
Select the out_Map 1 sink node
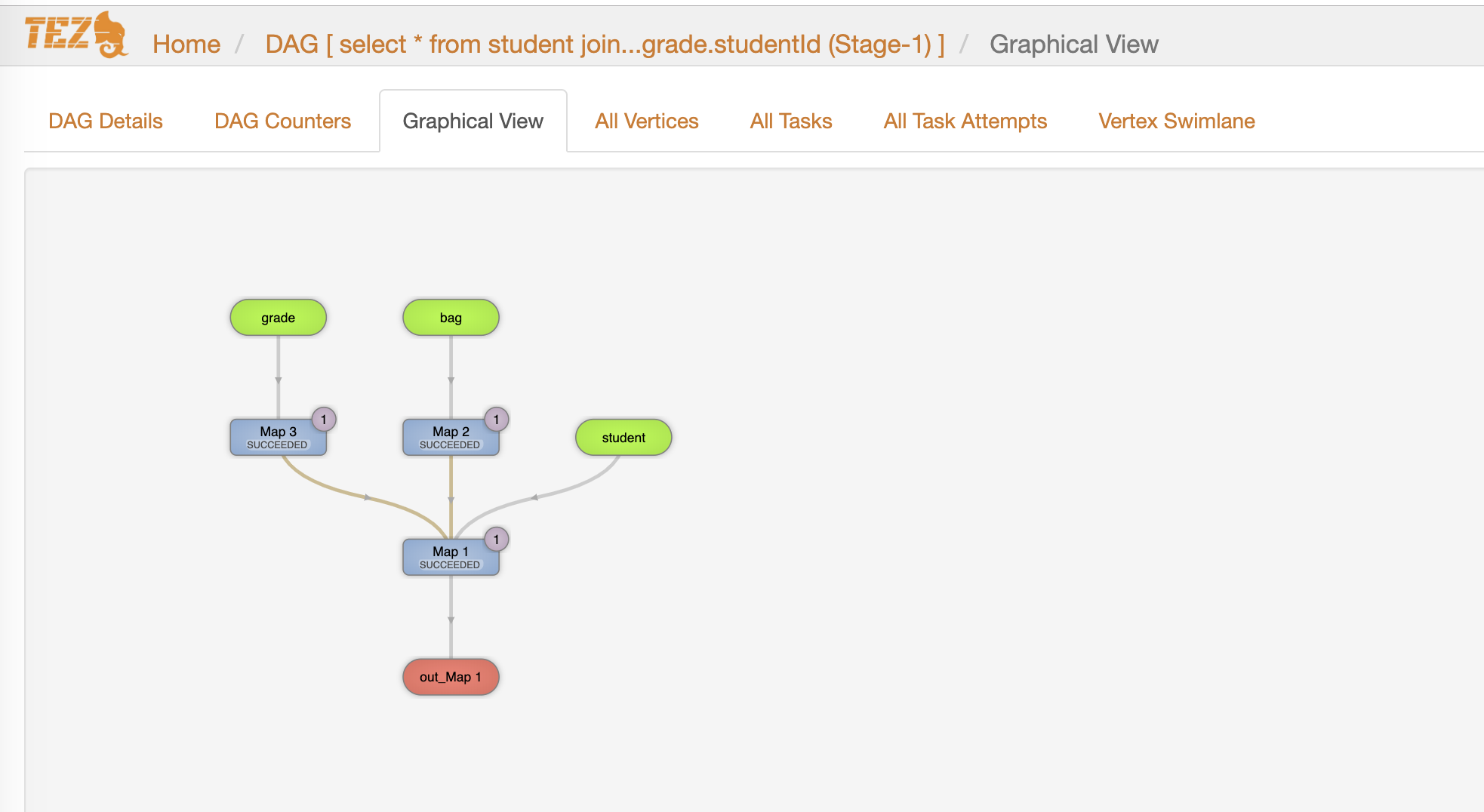(450, 677)
